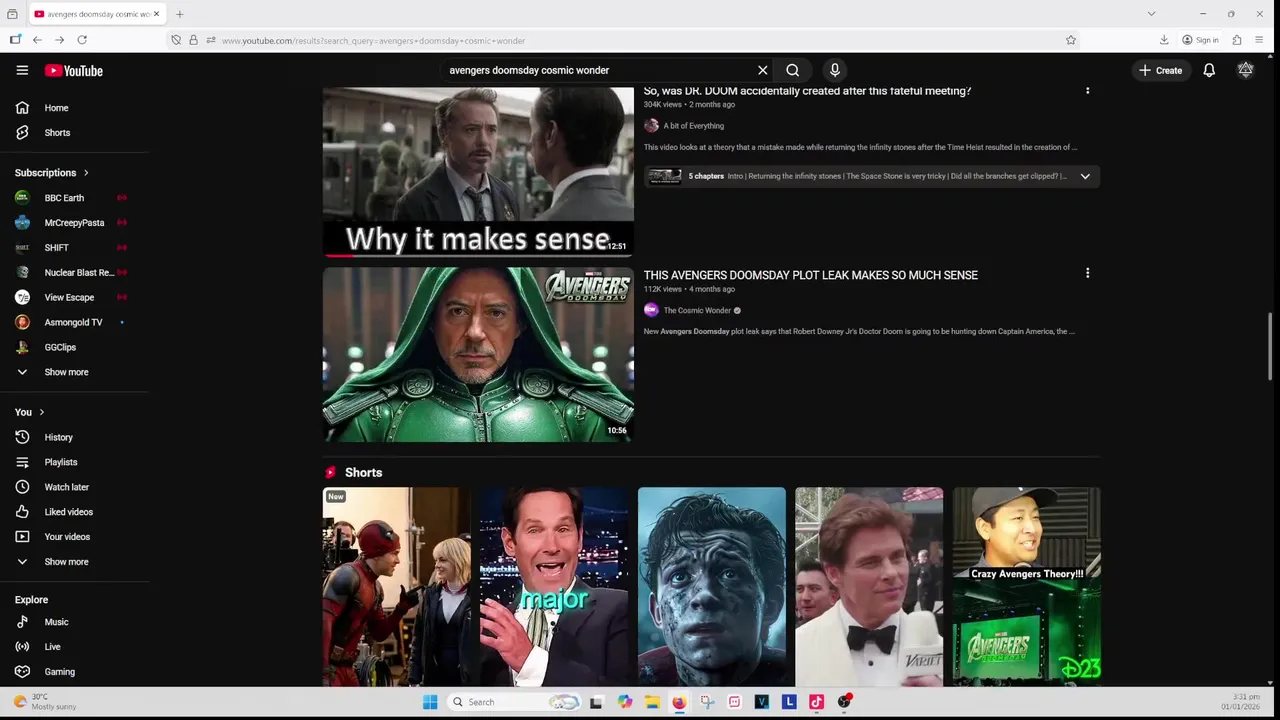
Task: Open the Deadpool Short marked New
Action: point(397,587)
